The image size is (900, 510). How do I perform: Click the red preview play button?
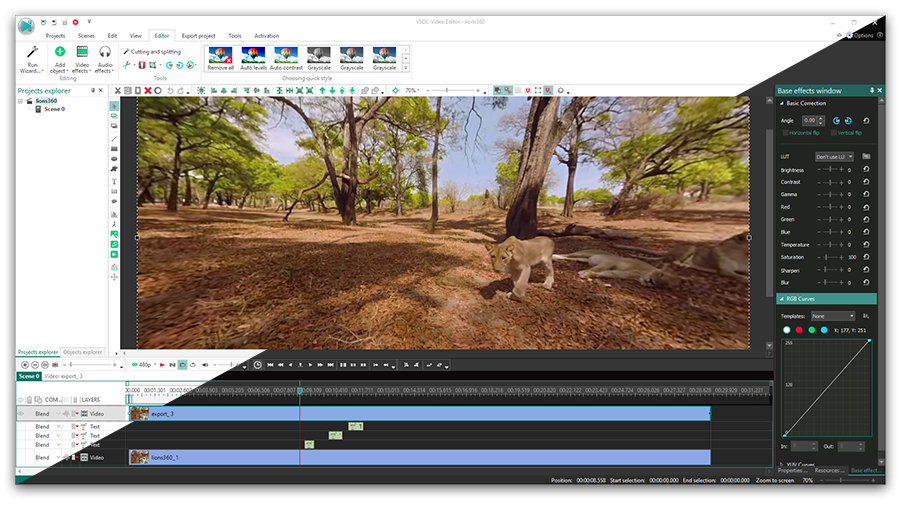tap(162, 365)
